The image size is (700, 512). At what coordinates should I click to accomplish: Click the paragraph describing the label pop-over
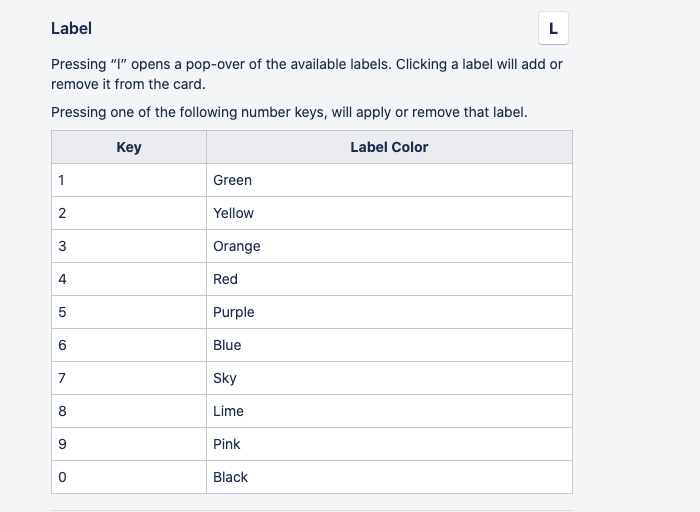[306, 74]
